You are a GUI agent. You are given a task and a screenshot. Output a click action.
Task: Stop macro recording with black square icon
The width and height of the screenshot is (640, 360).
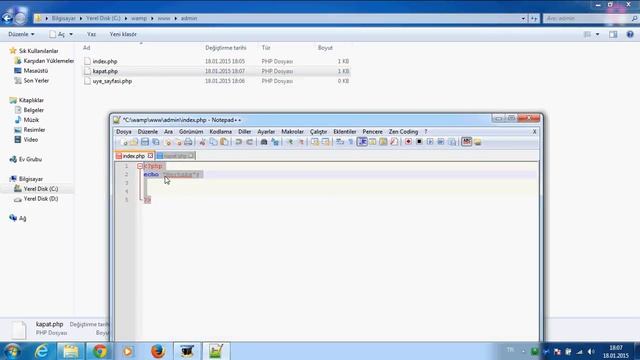[419, 142]
